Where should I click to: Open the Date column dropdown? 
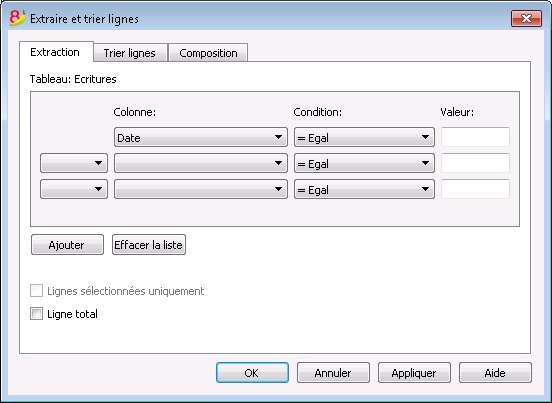(x=201, y=137)
